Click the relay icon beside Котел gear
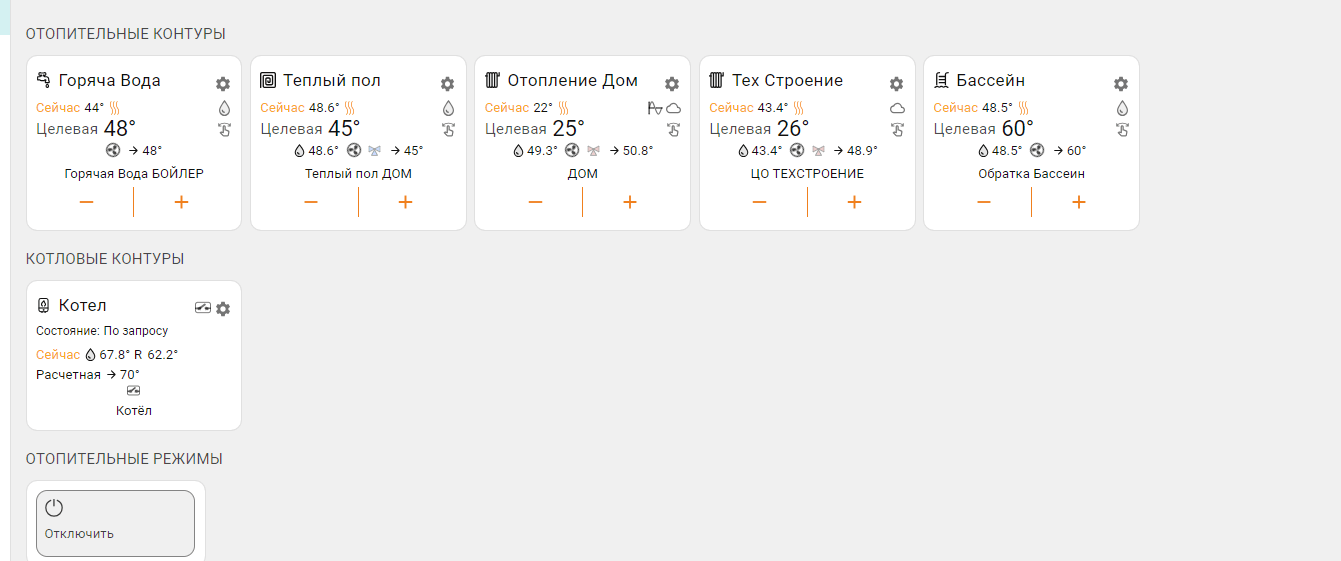Screen dimensions: 1341x561 (x=203, y=308)
